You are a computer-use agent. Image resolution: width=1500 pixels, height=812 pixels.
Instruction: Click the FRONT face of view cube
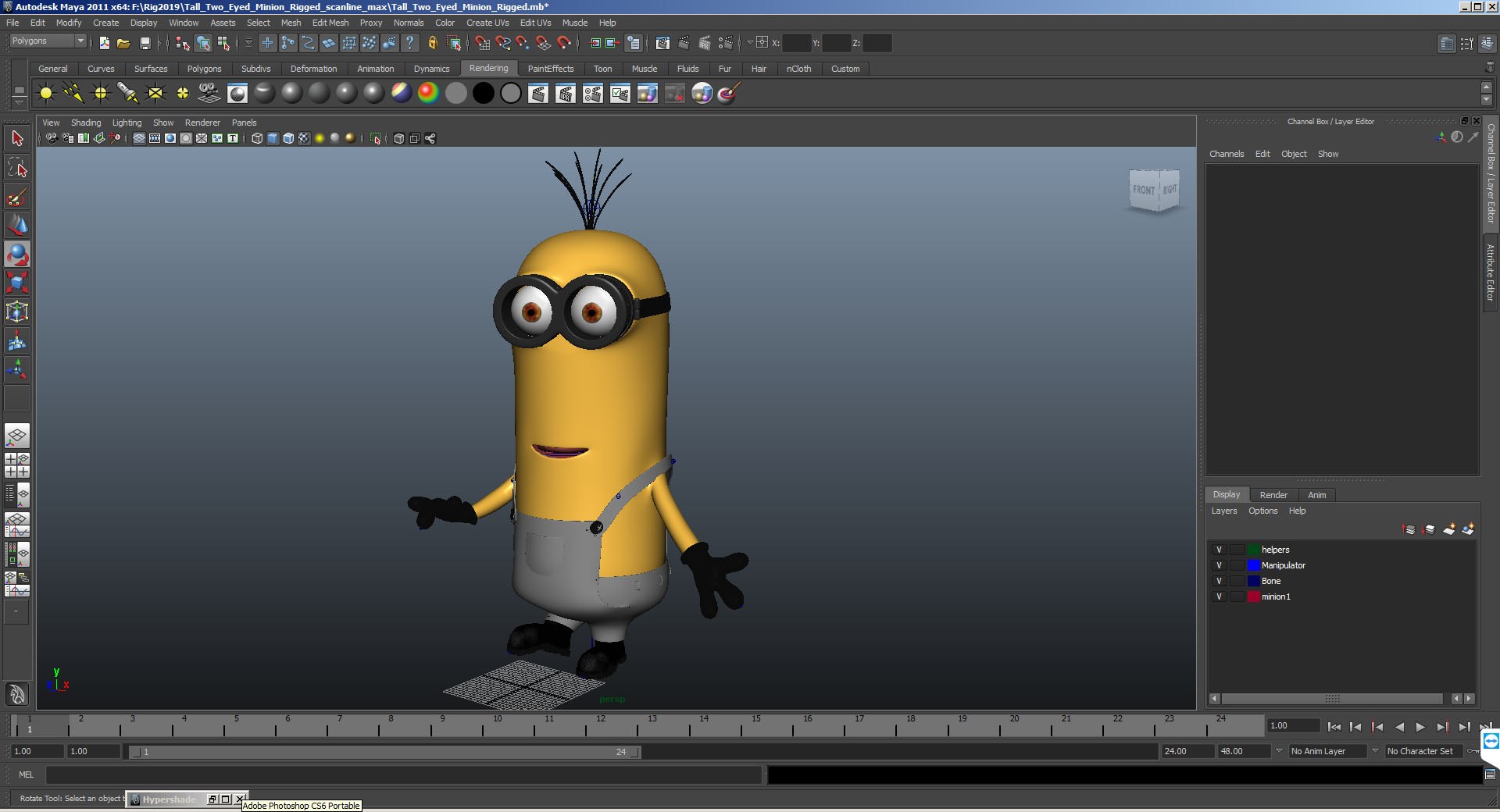pos(1144,190)
